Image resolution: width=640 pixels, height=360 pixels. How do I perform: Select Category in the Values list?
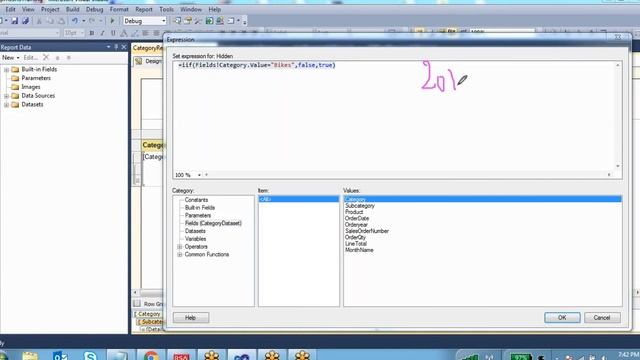pyautogui.click(x=483, y=199)
